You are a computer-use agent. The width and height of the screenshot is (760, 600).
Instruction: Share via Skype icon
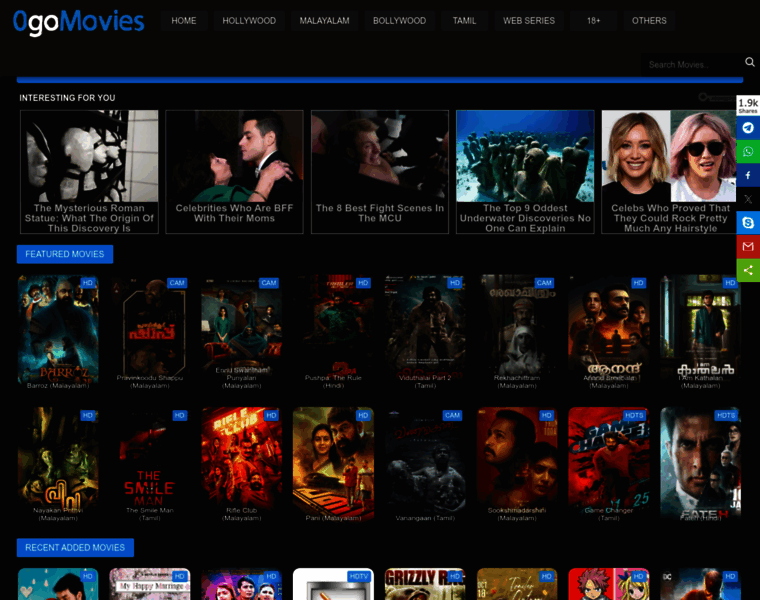748,222
